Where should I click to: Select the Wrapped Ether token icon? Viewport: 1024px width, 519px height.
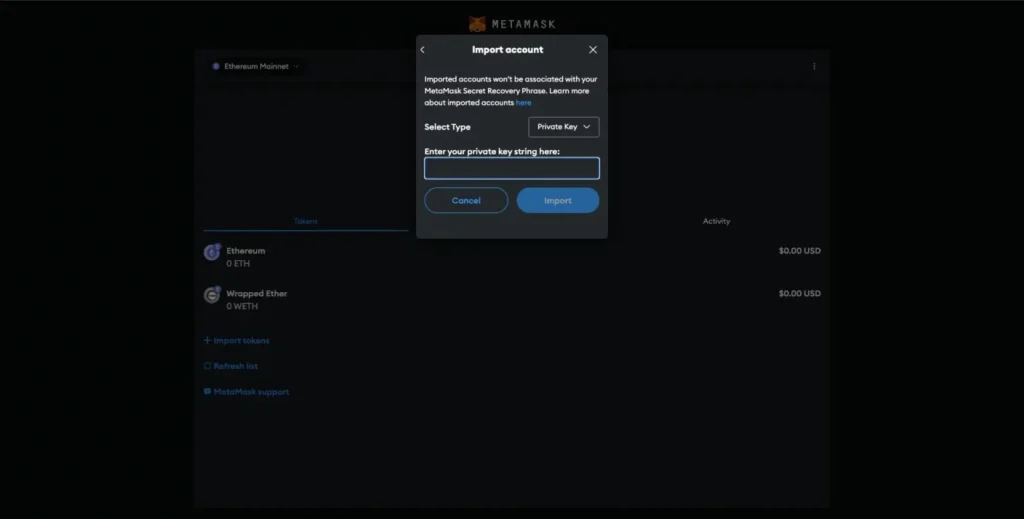tap(212, 295)
